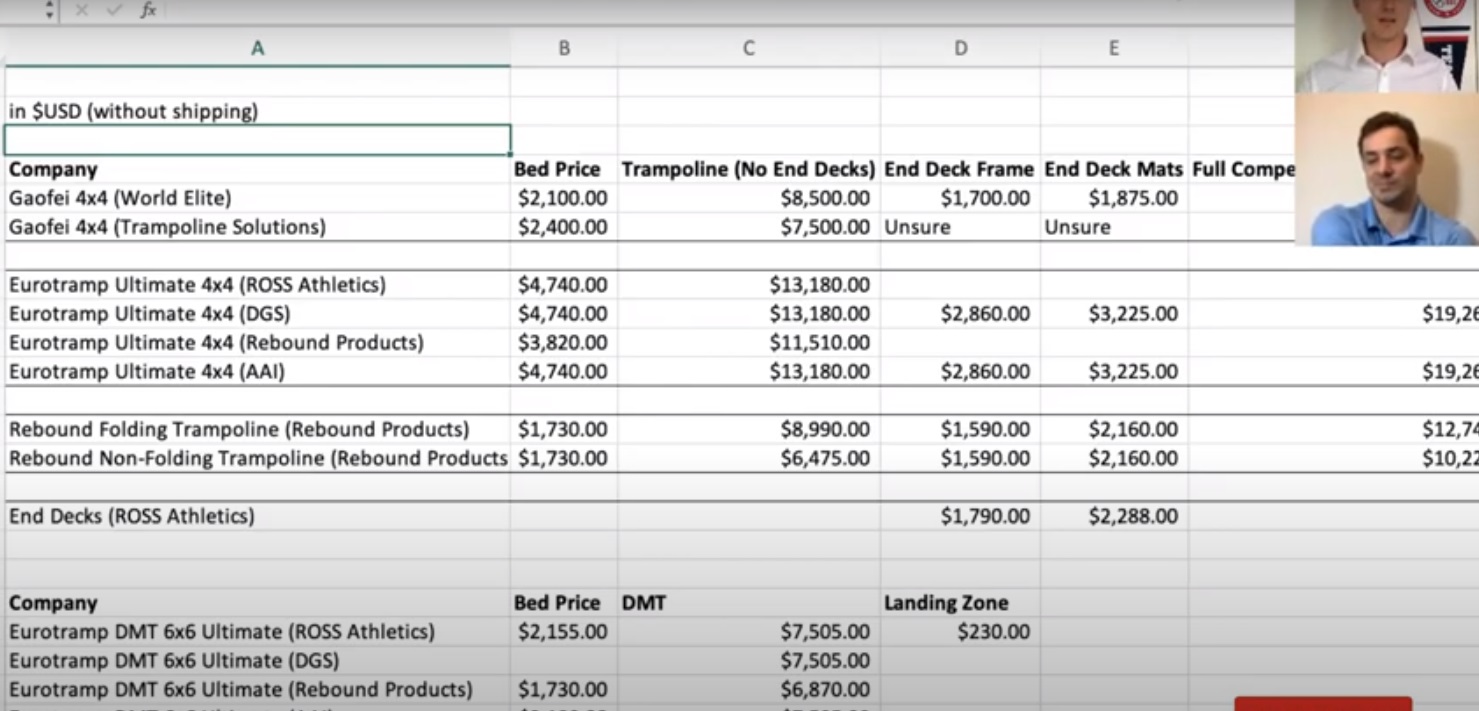1479x711 pixels.
Task: Select the $2,100.00 bed price cell
Action: click(564, 198)
